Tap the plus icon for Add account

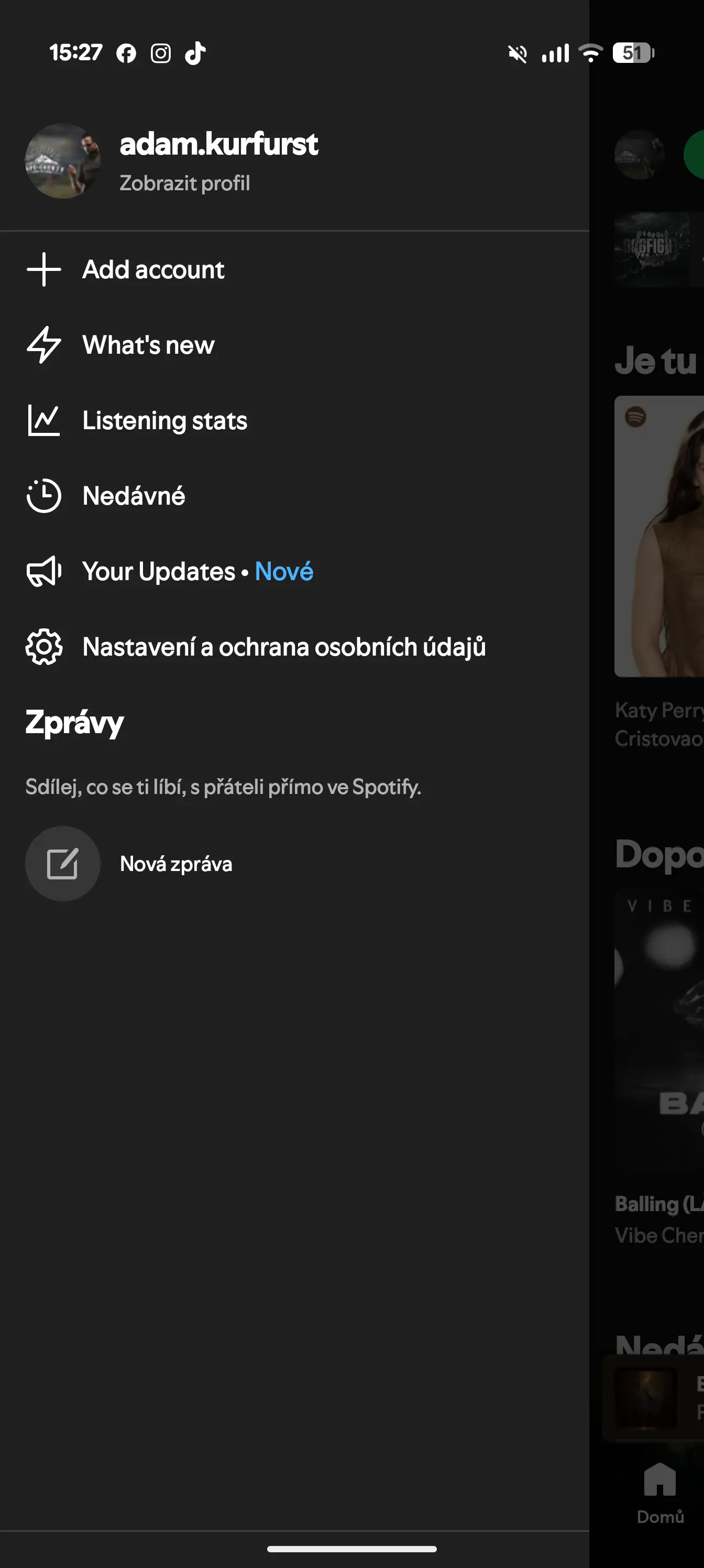[x=44, y=270]
